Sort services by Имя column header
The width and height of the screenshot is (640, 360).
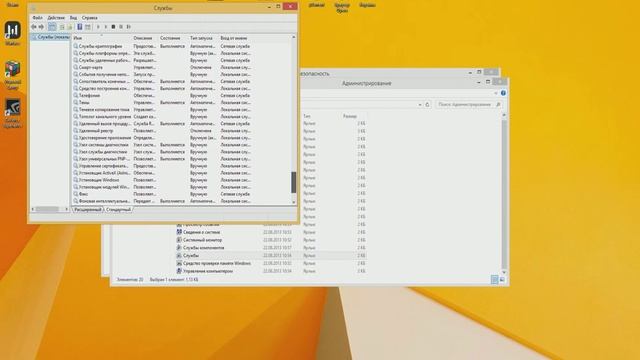(102, 38)
